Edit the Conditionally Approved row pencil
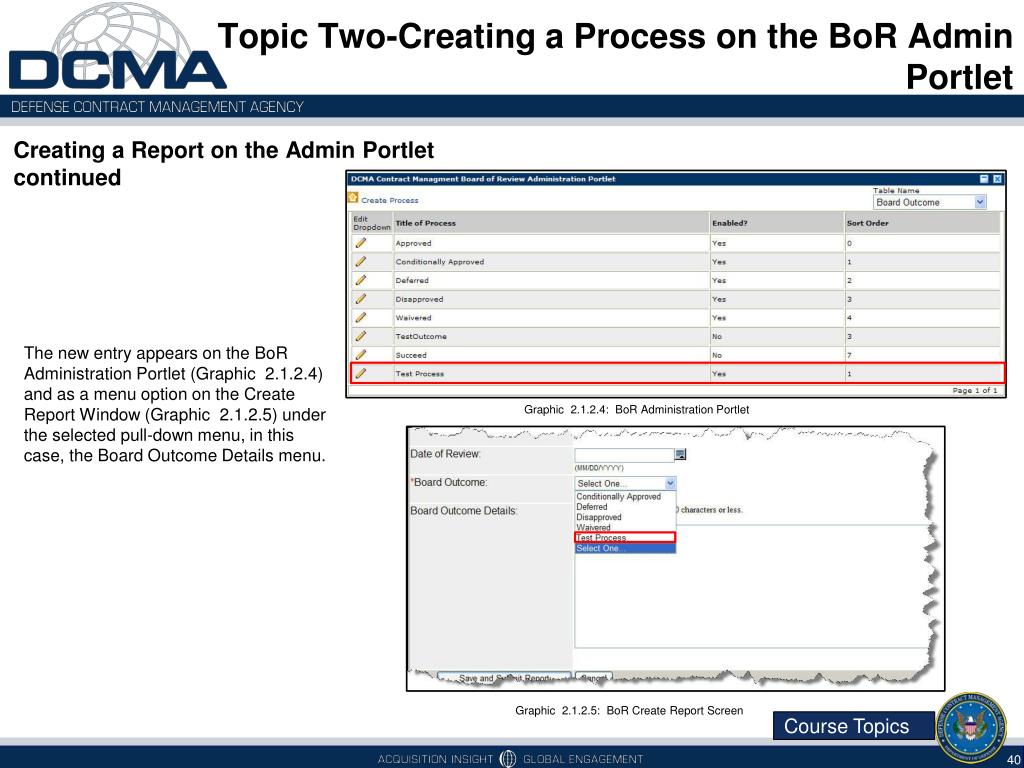 [x=360, y=262]
